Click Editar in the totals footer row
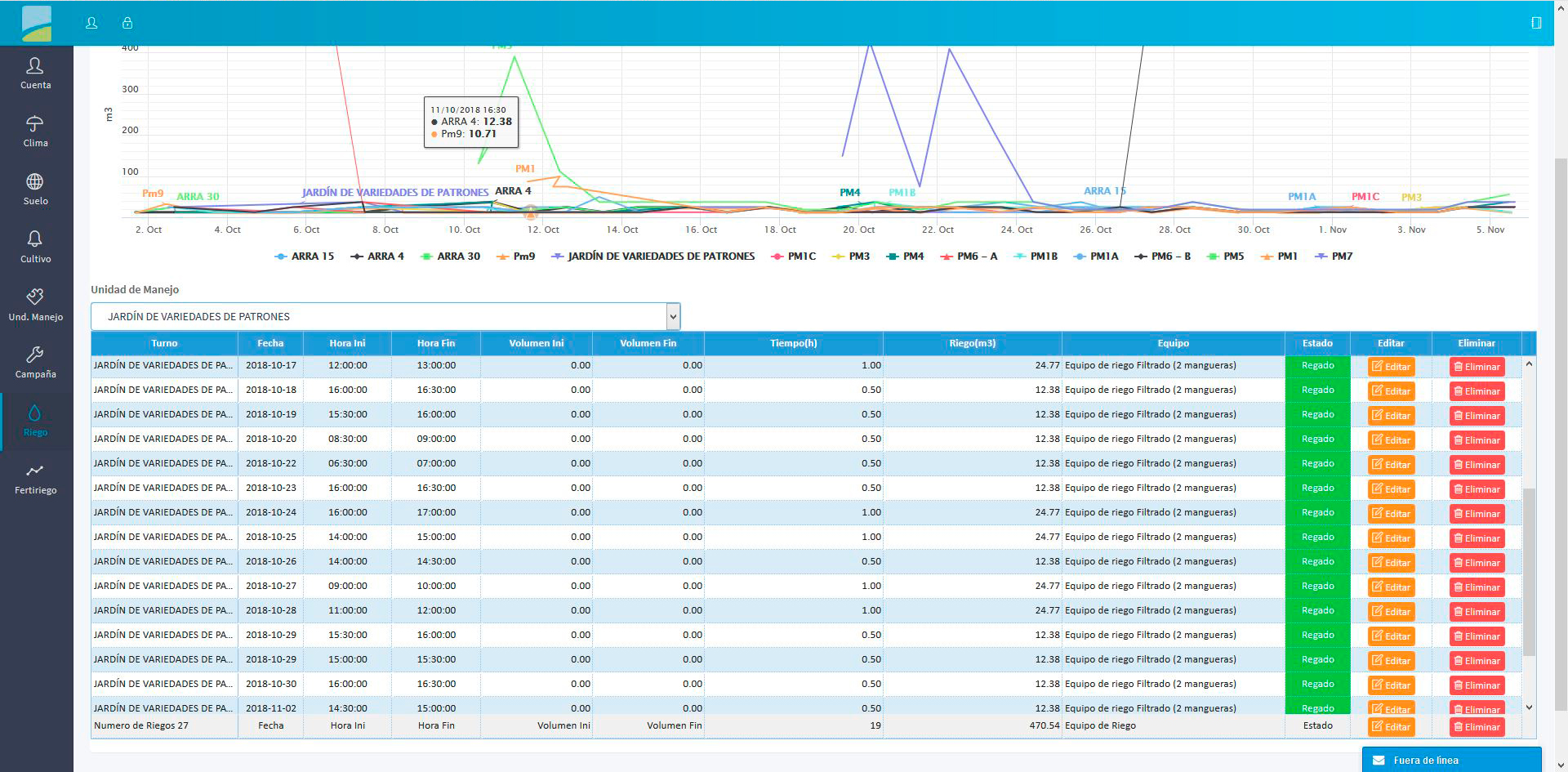The width and height of the screenshot is (1568, 772). point(1391,727)
